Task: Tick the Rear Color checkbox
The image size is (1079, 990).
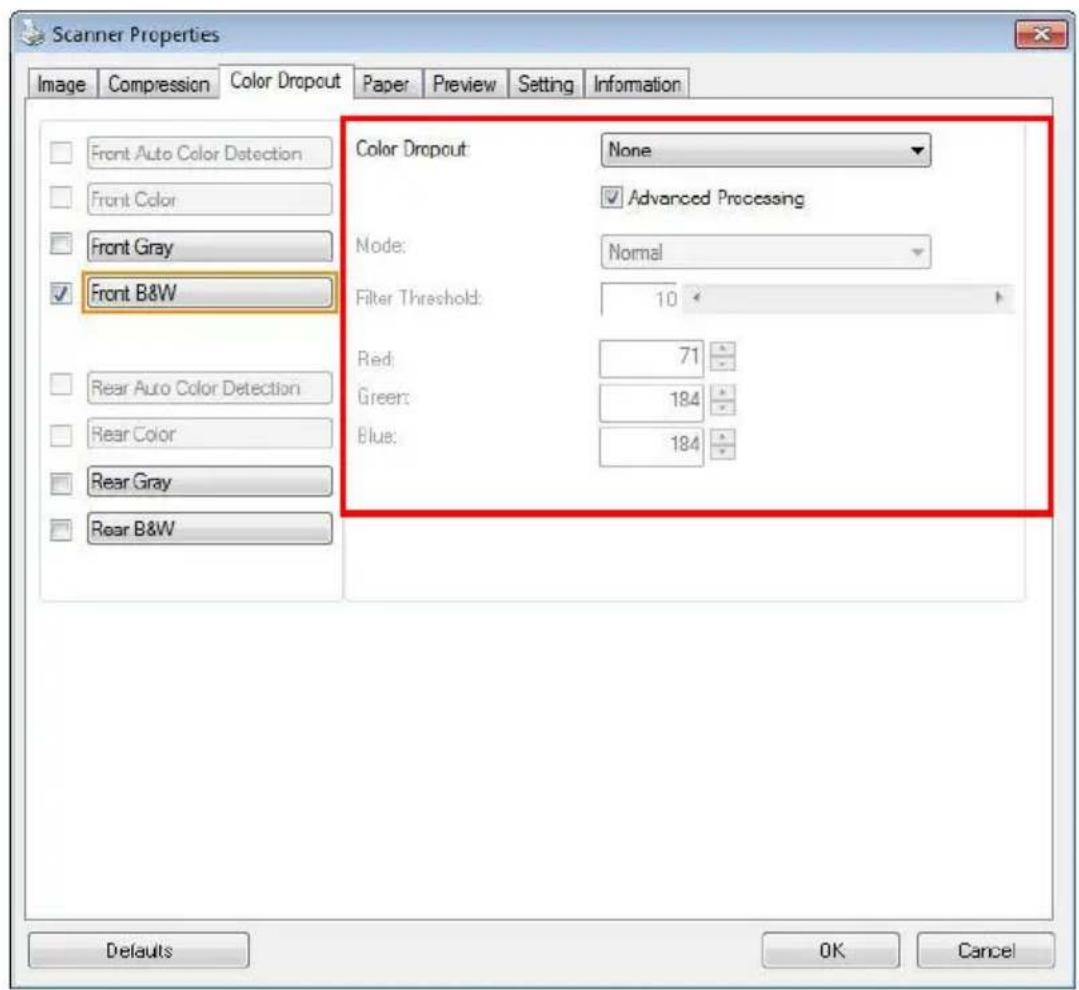Action: click(x=61, y=435)
